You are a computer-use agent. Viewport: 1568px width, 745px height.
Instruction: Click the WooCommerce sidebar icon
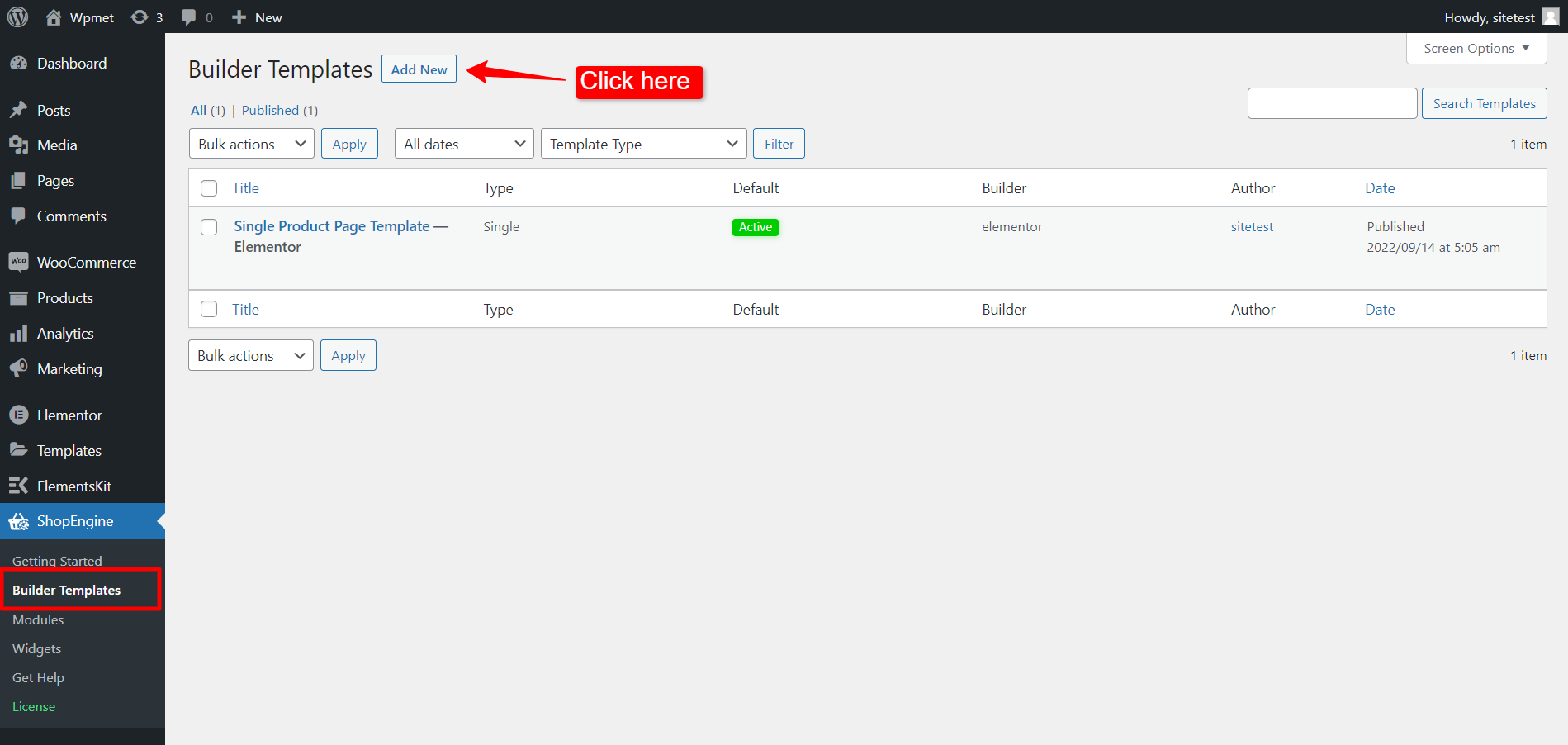[20, 262]
